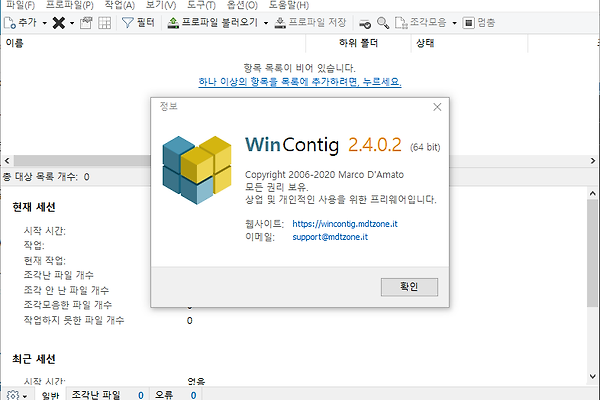Click the 시작 시간 label under 현재 세션
This screenshot has height=400, width=600.
[45, 230]
